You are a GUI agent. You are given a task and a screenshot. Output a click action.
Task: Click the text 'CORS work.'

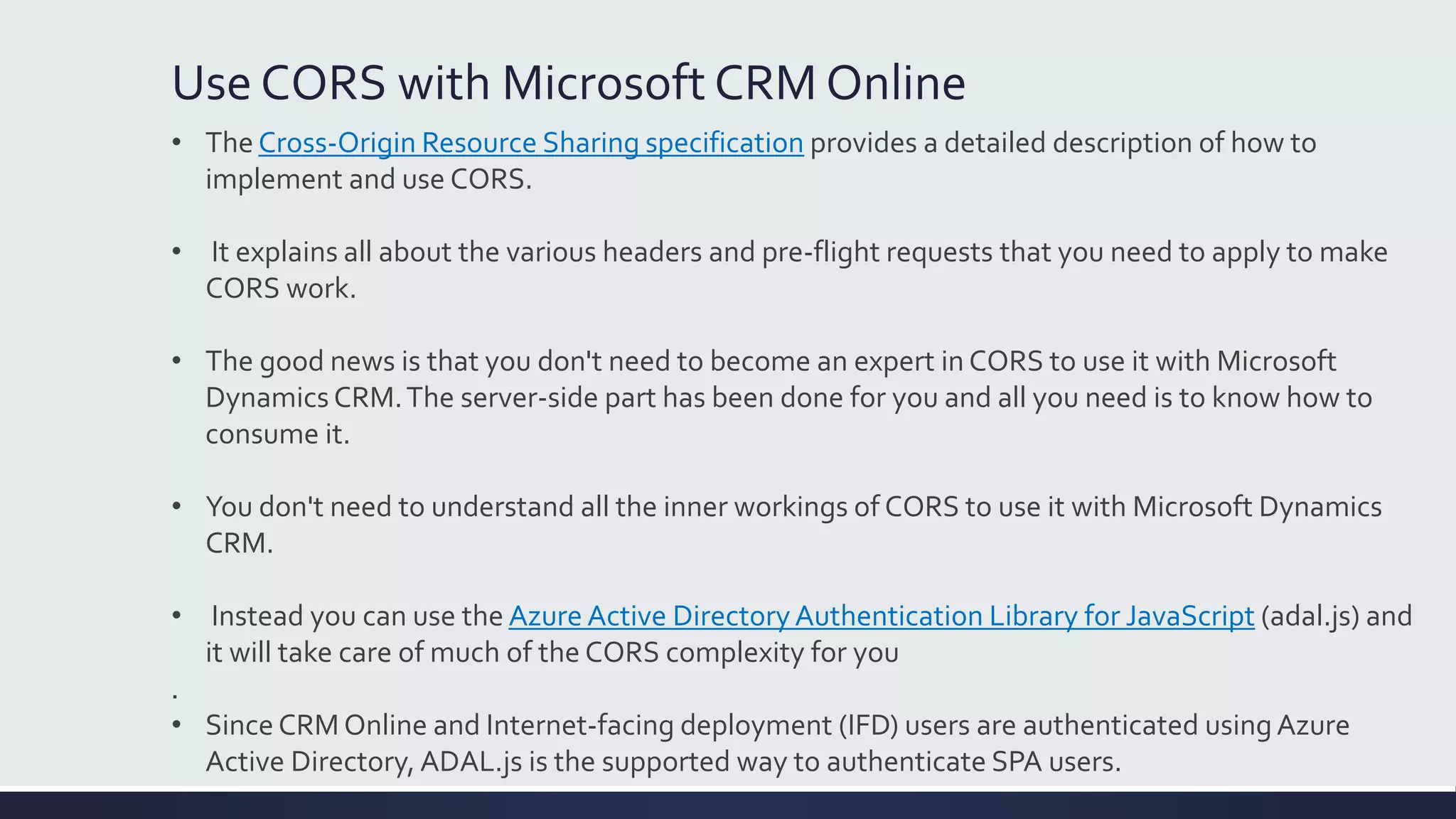281,289
